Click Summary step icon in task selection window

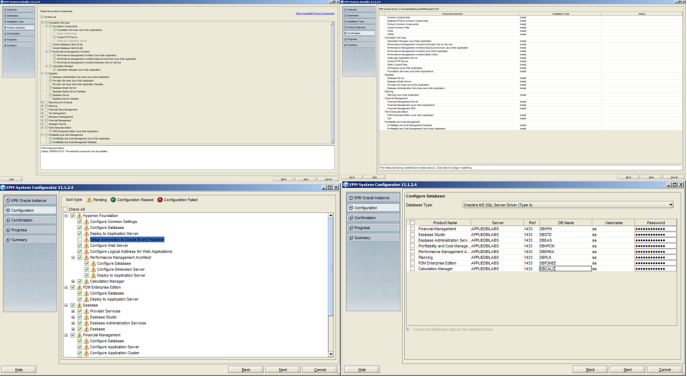(x=7, y=240)
